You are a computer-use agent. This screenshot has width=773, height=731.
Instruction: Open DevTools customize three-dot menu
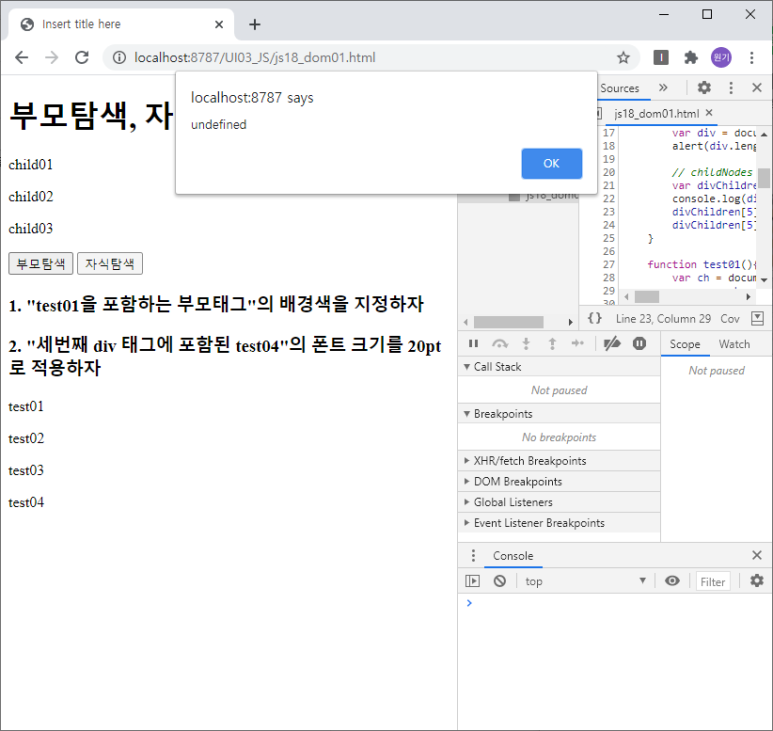731,88
